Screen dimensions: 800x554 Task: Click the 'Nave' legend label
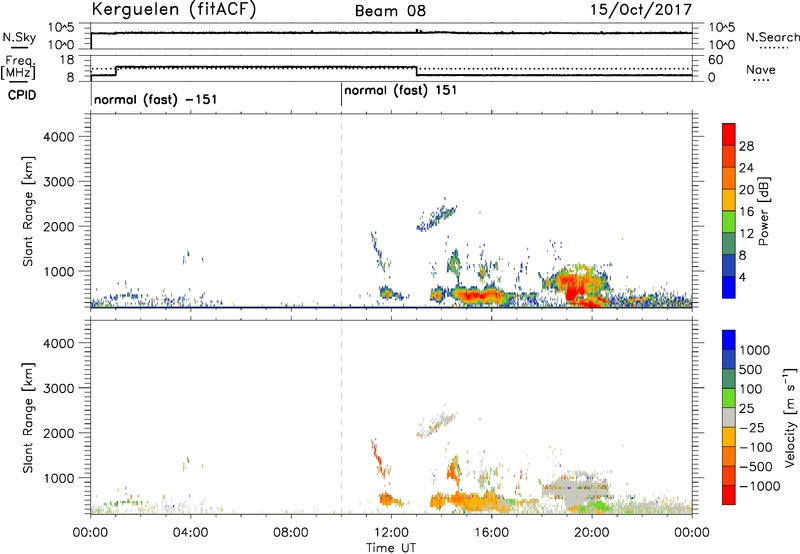point(761,70)
